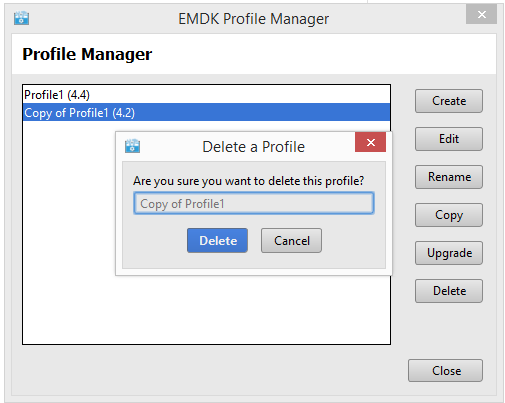This screenshot has width=505, height=403.
Task: Click the Upgrade button
Action: pyautogui.click(x=449, y=253)
